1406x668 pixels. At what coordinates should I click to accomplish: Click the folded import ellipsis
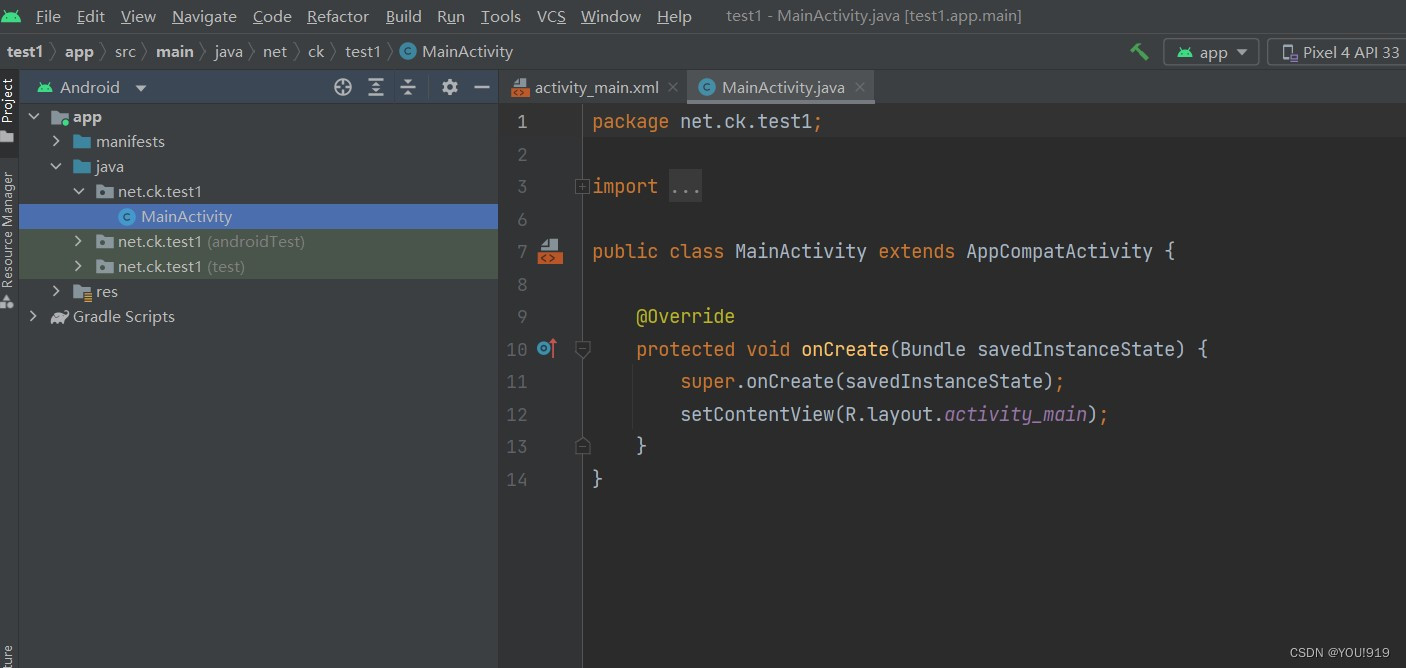(685, 186)
